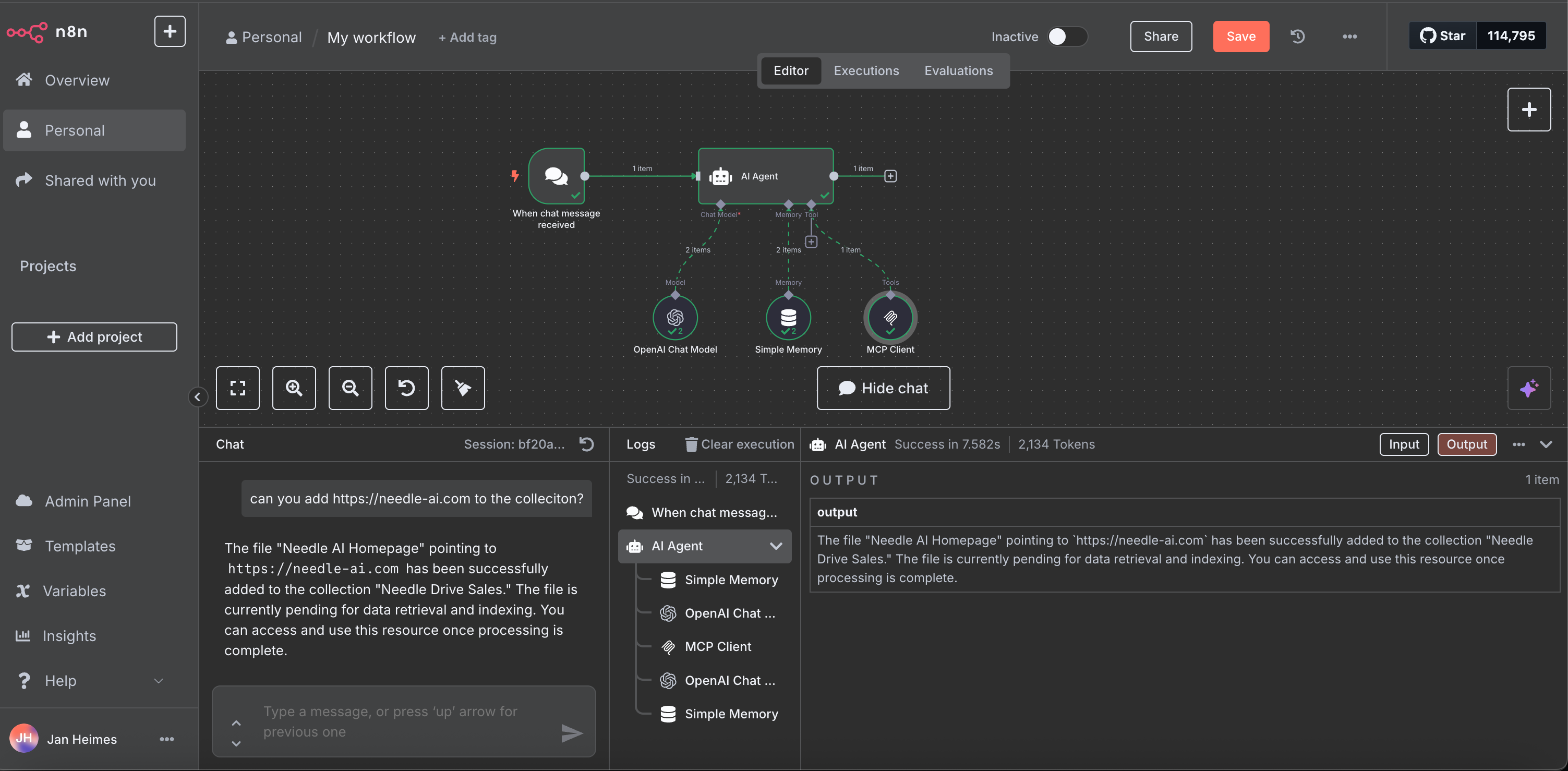The image size is (1568, 771).
Task: Click the fit-to-view canvas icon
Action: (x=237, y=388)
